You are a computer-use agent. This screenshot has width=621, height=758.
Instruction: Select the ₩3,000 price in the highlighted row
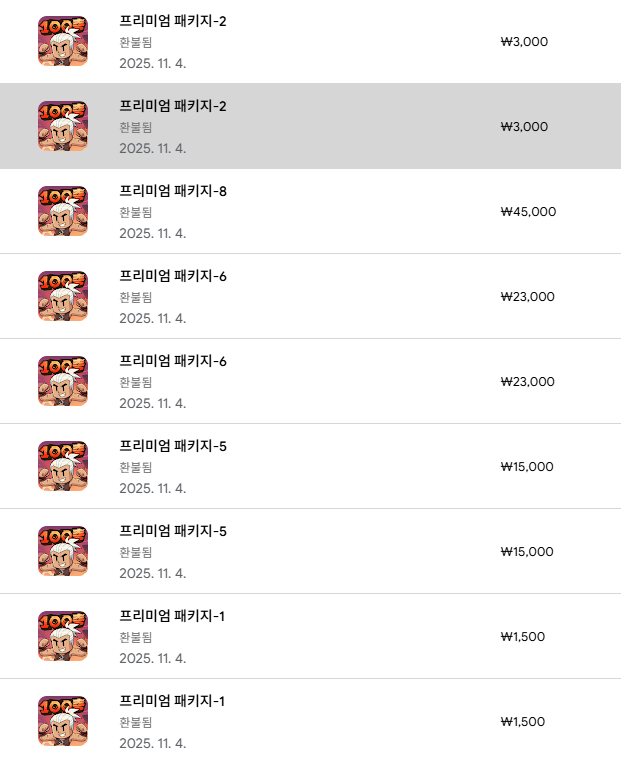[524, 127]
